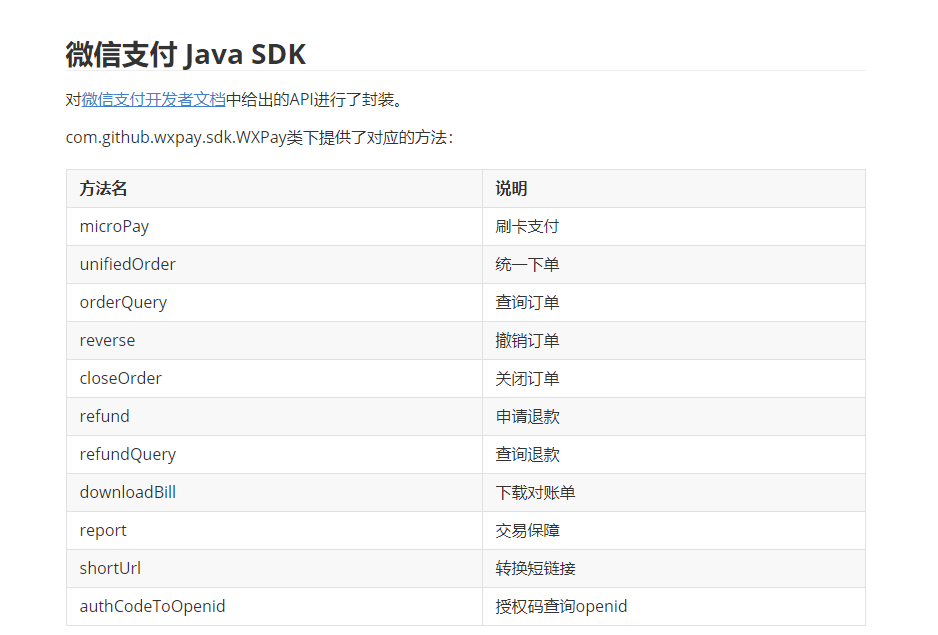Click the microPay method cell
This screenshot has height=635, width=938.
275,226
